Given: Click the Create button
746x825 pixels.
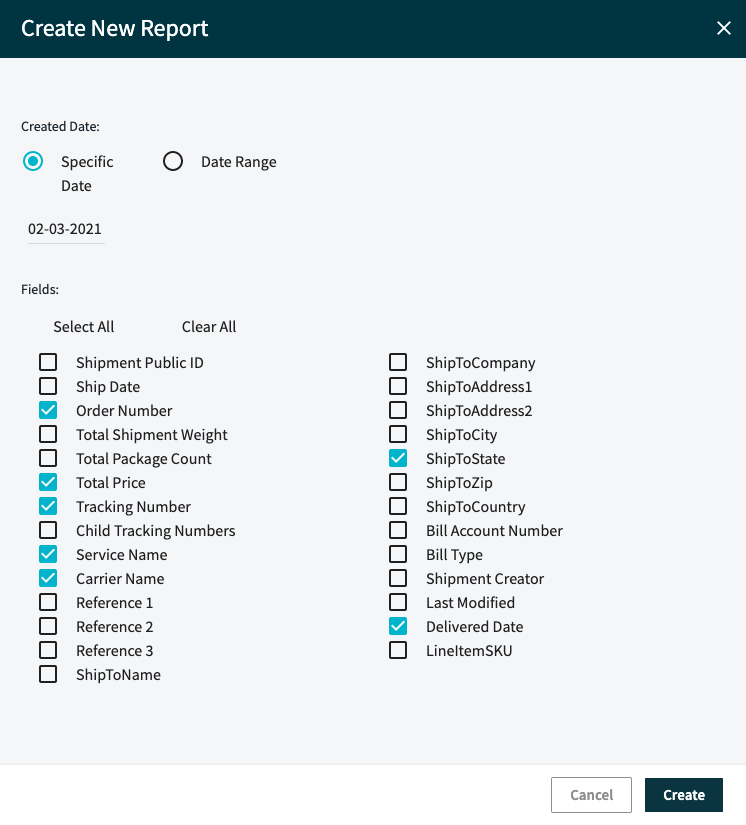Looking at the screenshot, I should coord(683,794).
